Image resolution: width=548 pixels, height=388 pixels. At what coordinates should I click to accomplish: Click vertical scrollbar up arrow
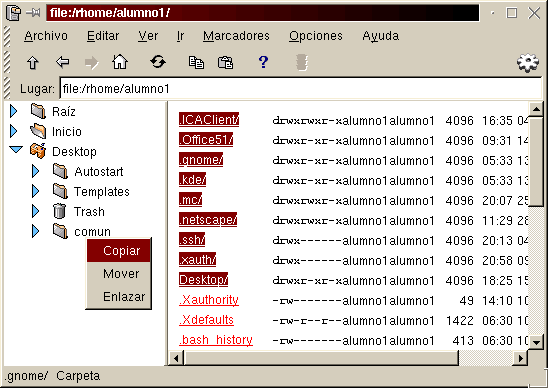pyautogui.click(x=536, y=109)
